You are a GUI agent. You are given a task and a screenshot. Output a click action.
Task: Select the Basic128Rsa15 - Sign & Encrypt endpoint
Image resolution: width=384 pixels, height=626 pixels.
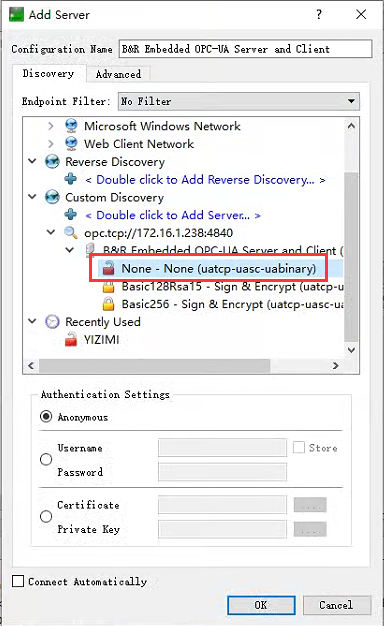click(232, 287)
